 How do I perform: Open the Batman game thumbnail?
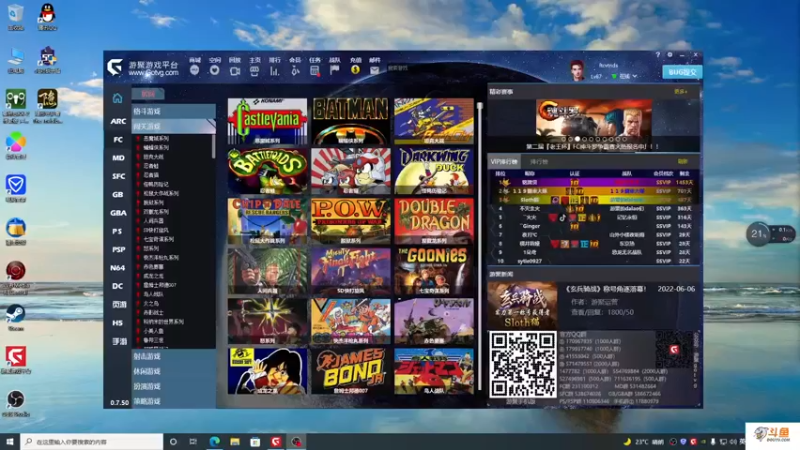coord(351,121)
